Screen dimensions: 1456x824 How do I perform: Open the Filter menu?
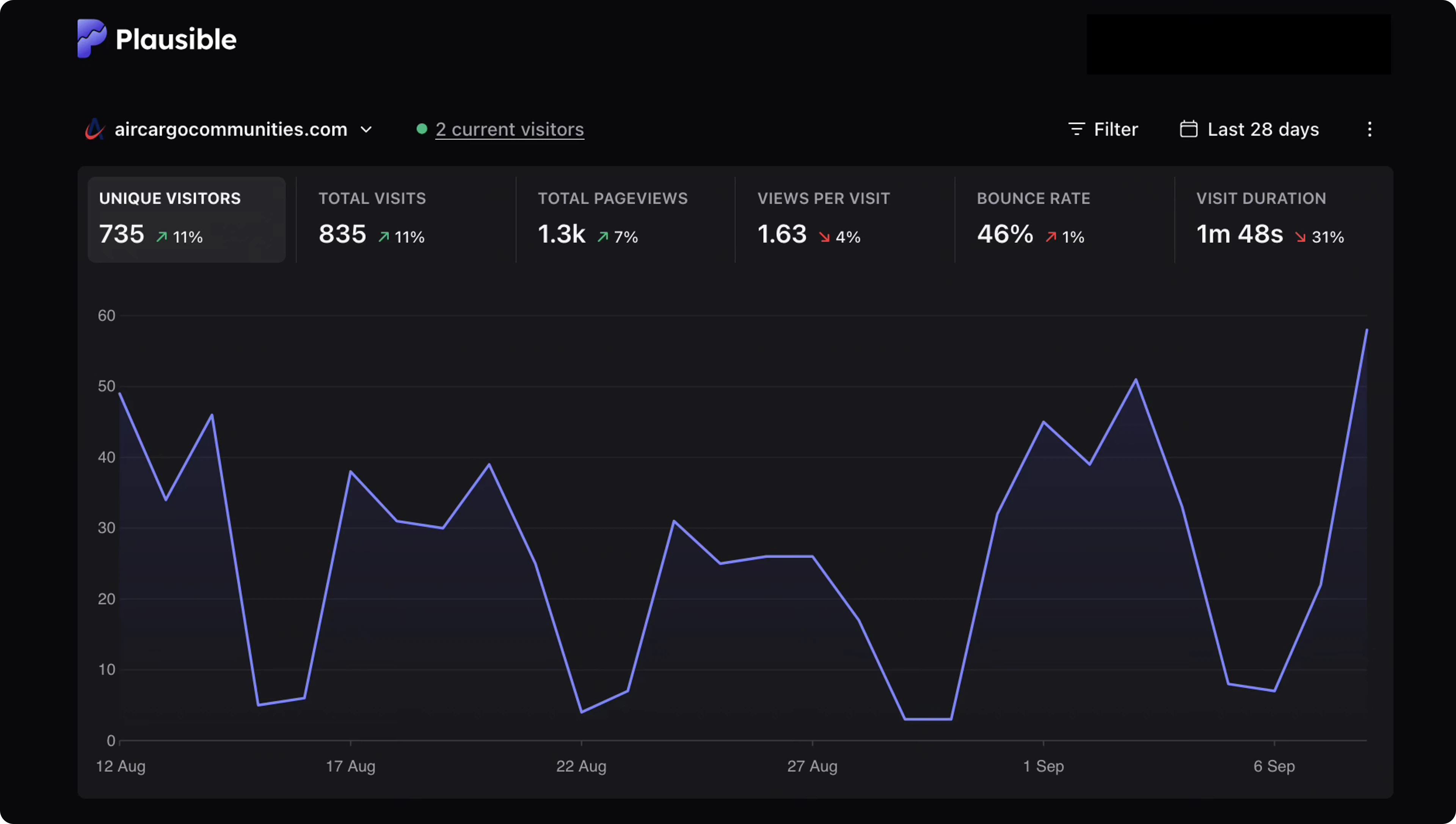tap(1103, 129)
